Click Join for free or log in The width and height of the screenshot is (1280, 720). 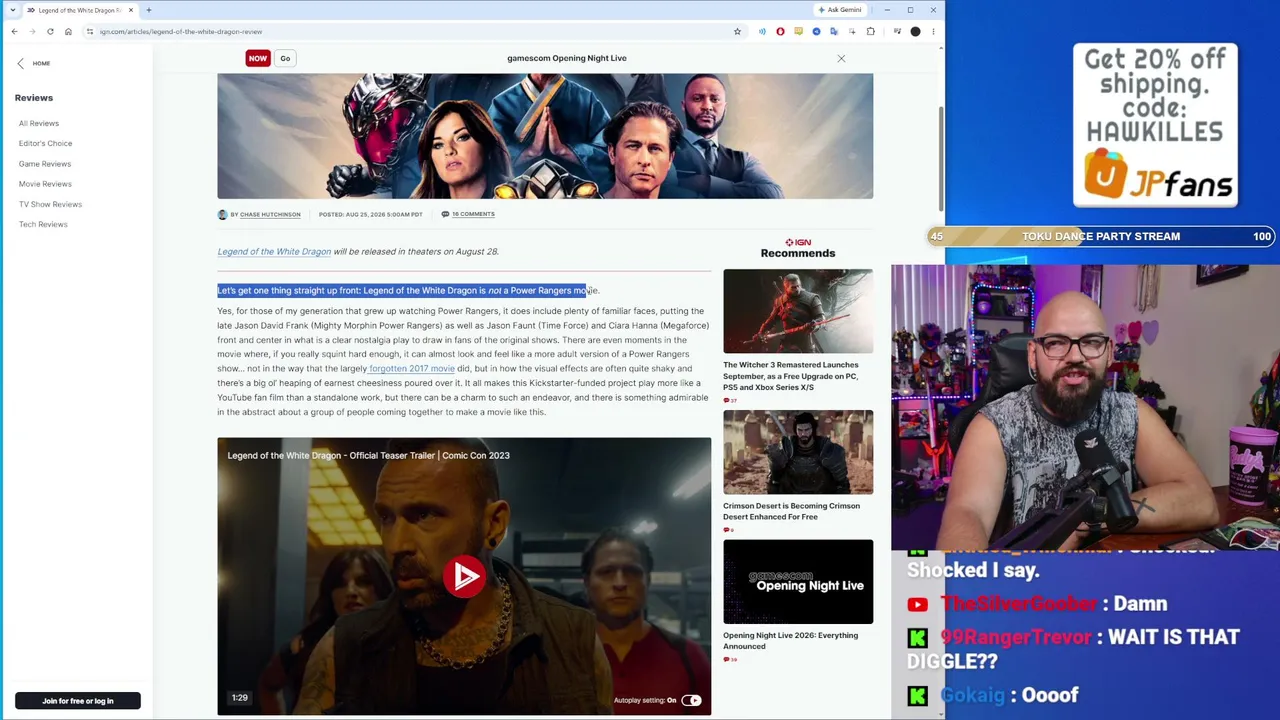point(78,701)
